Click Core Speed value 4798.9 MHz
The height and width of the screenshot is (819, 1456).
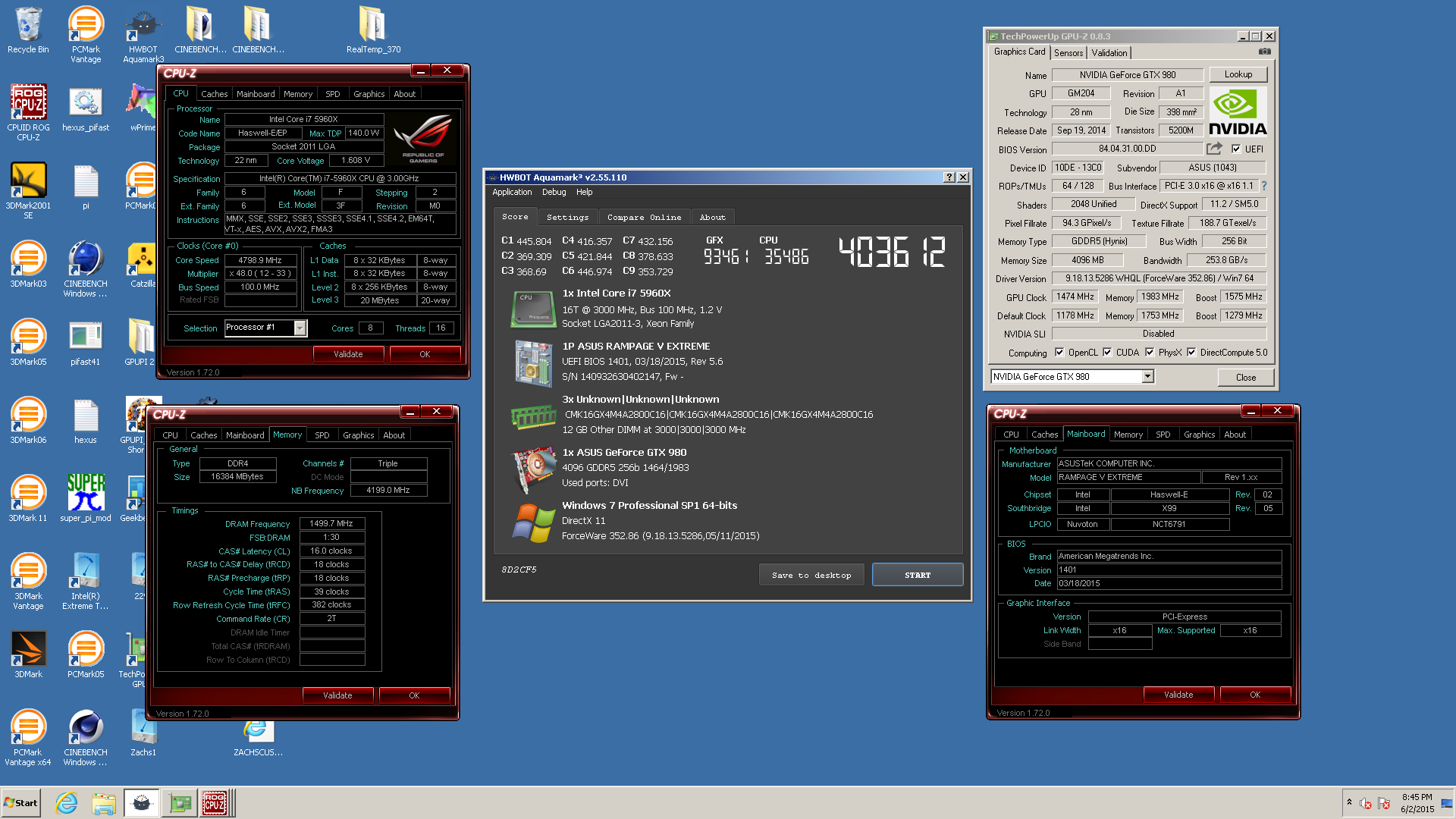click(260, 260)
